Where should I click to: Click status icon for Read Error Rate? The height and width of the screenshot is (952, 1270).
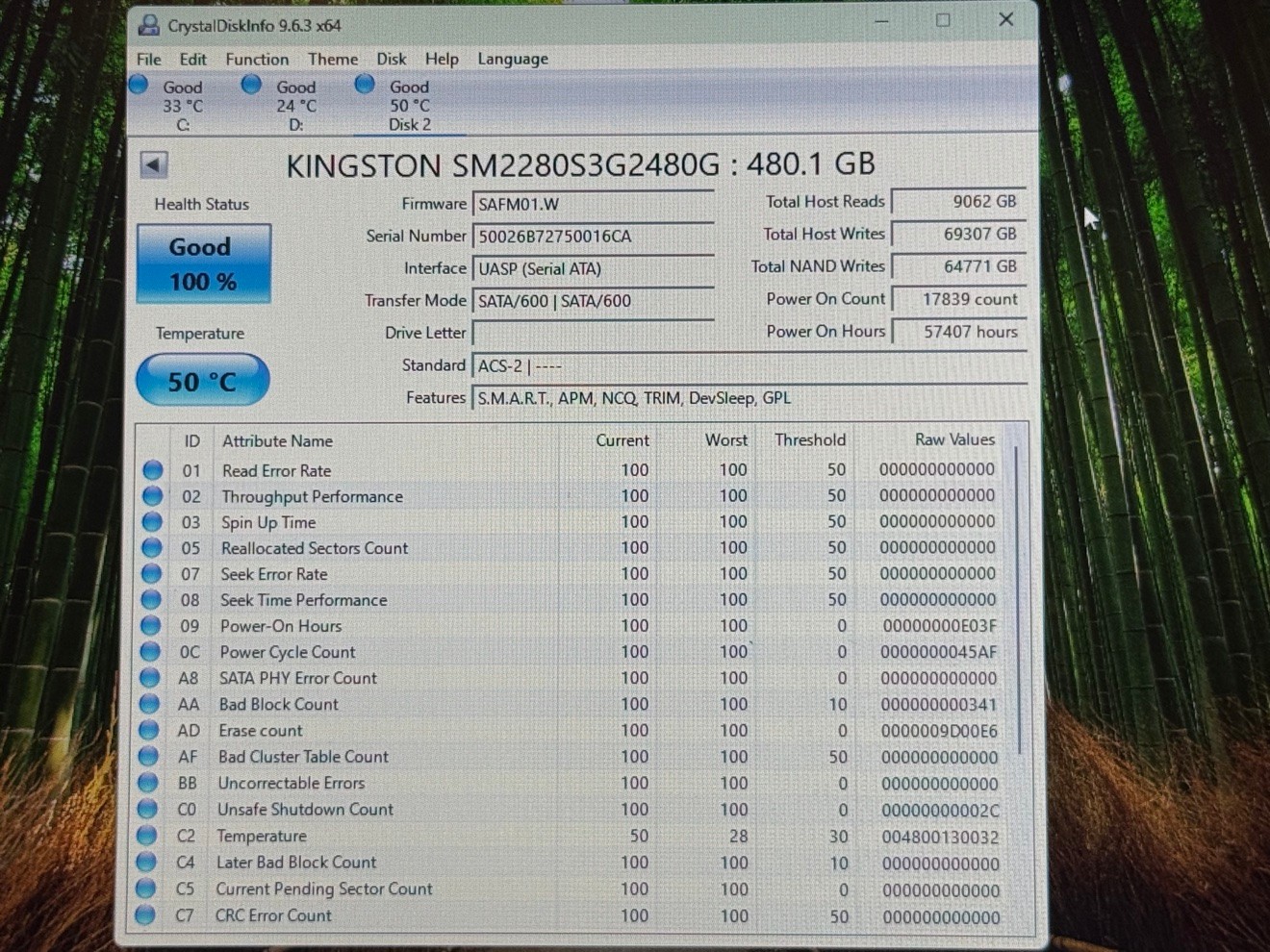tap(152, 470)
